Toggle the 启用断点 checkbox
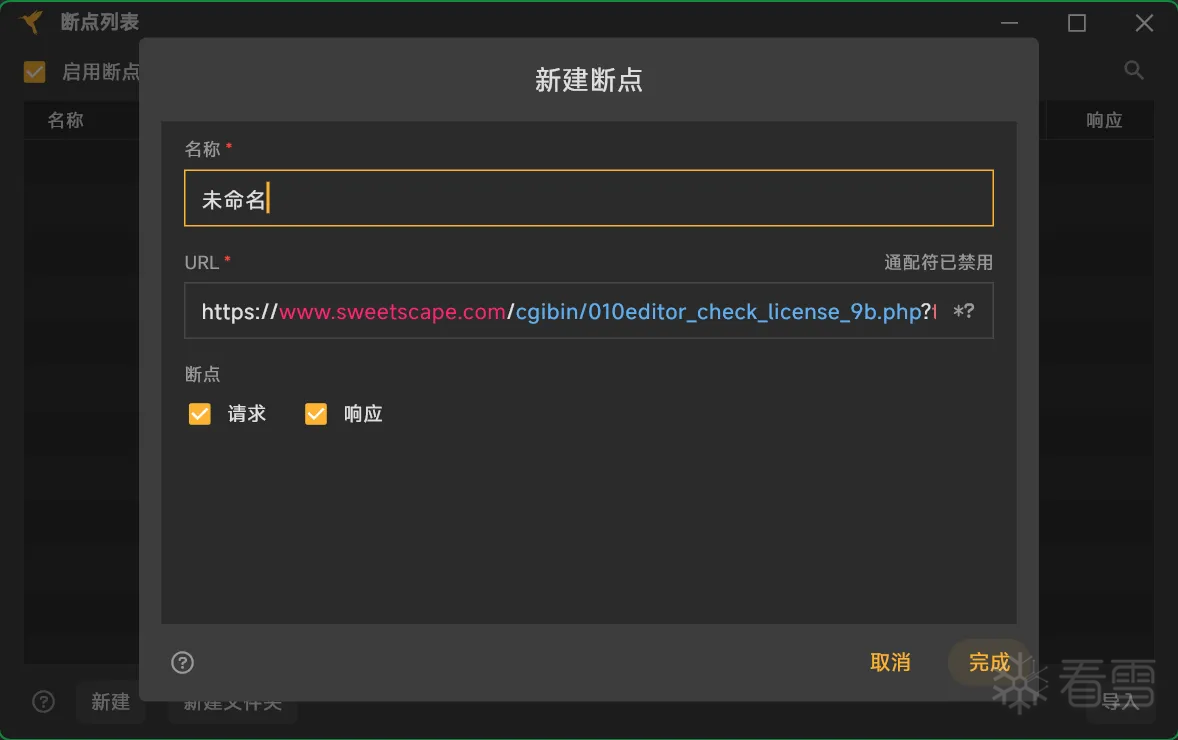Viewport: 1178px width, 740px height. tap(33, 71)
